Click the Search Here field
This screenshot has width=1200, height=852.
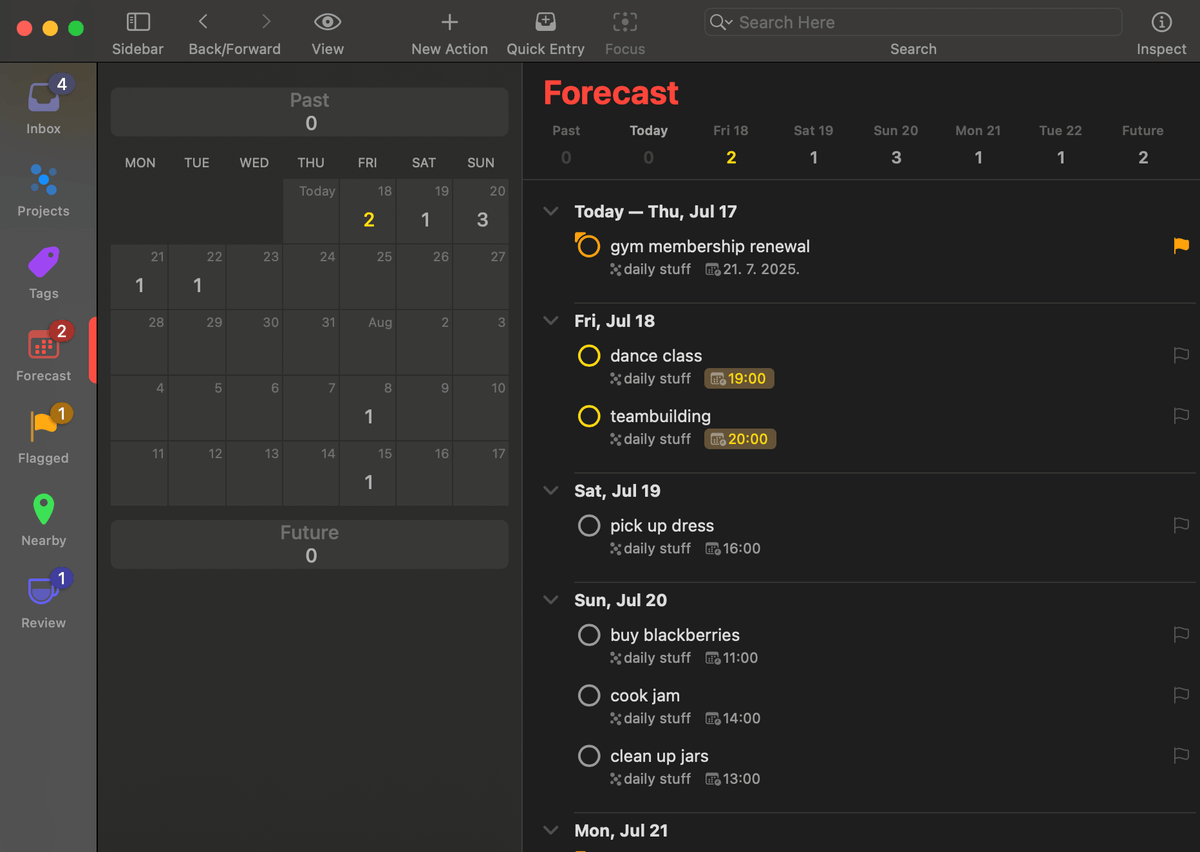point(910,21)
